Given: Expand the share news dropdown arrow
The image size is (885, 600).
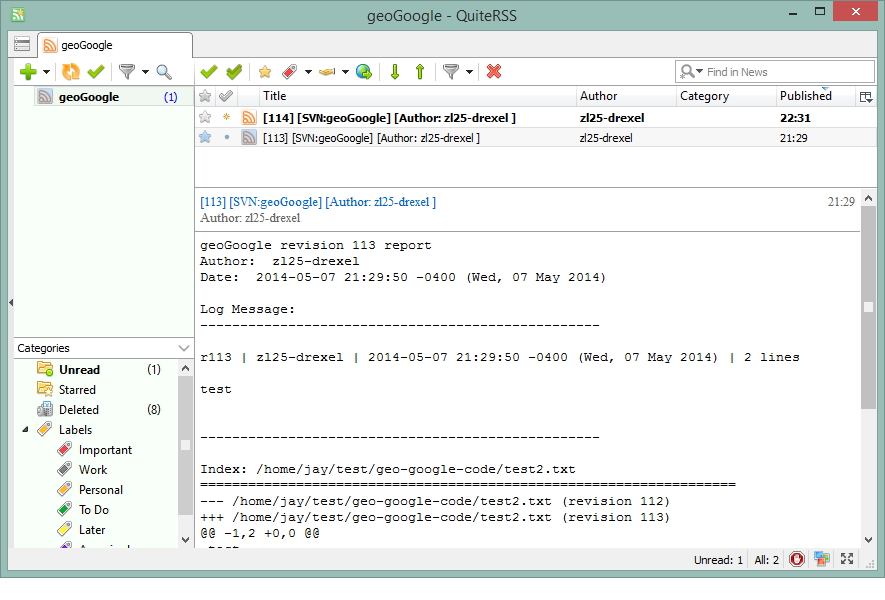Looking at the screenshot, I should 345,72.
